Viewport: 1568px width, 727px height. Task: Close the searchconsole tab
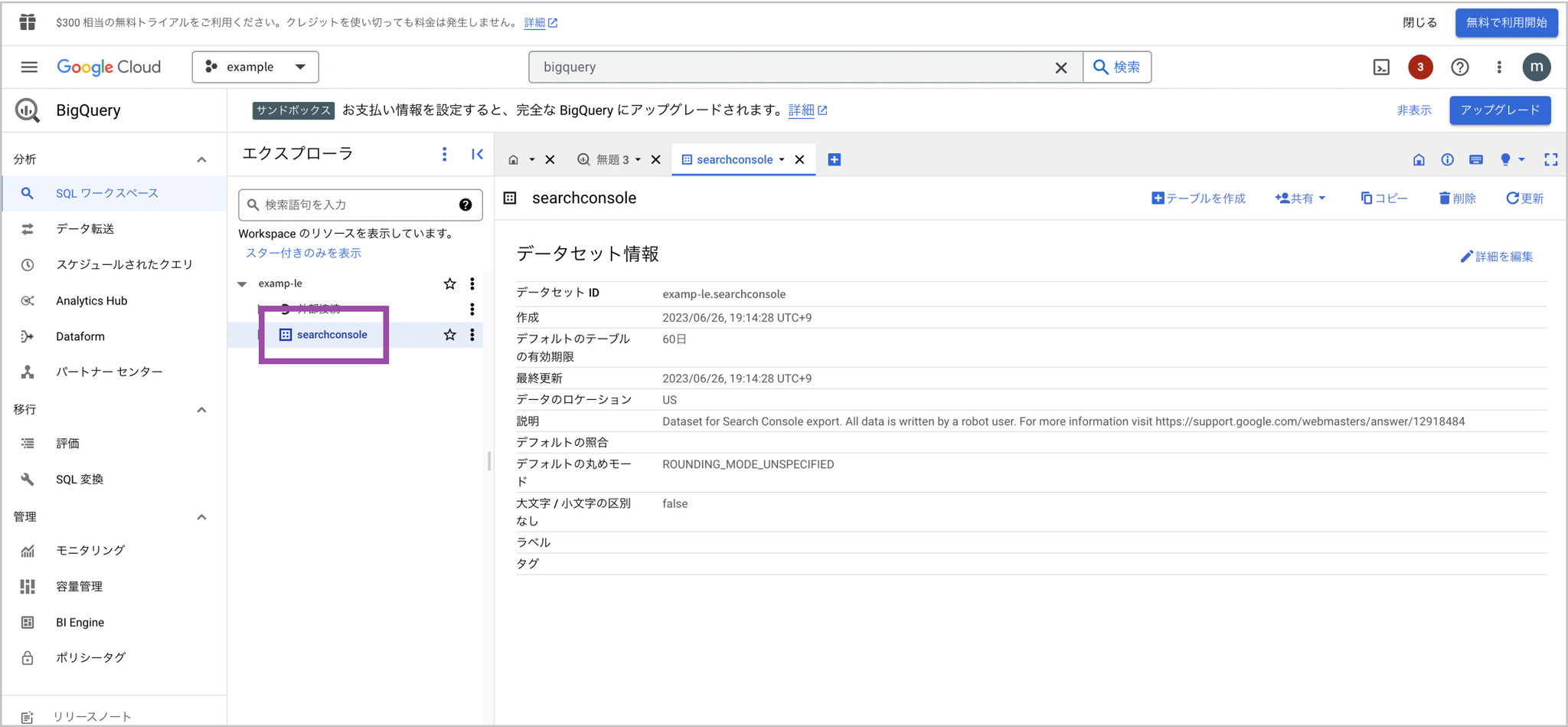click(x=800, y=159)
